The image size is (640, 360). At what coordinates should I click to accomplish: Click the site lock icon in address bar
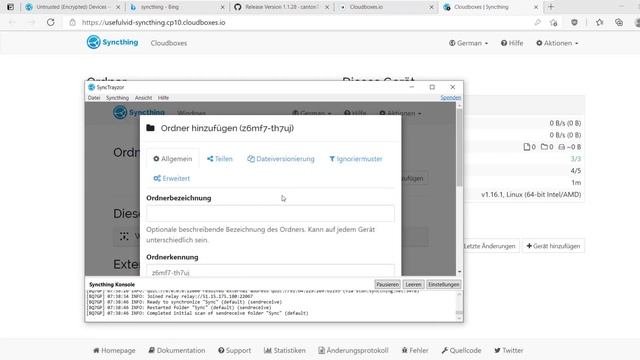click(x=72, y=22)
